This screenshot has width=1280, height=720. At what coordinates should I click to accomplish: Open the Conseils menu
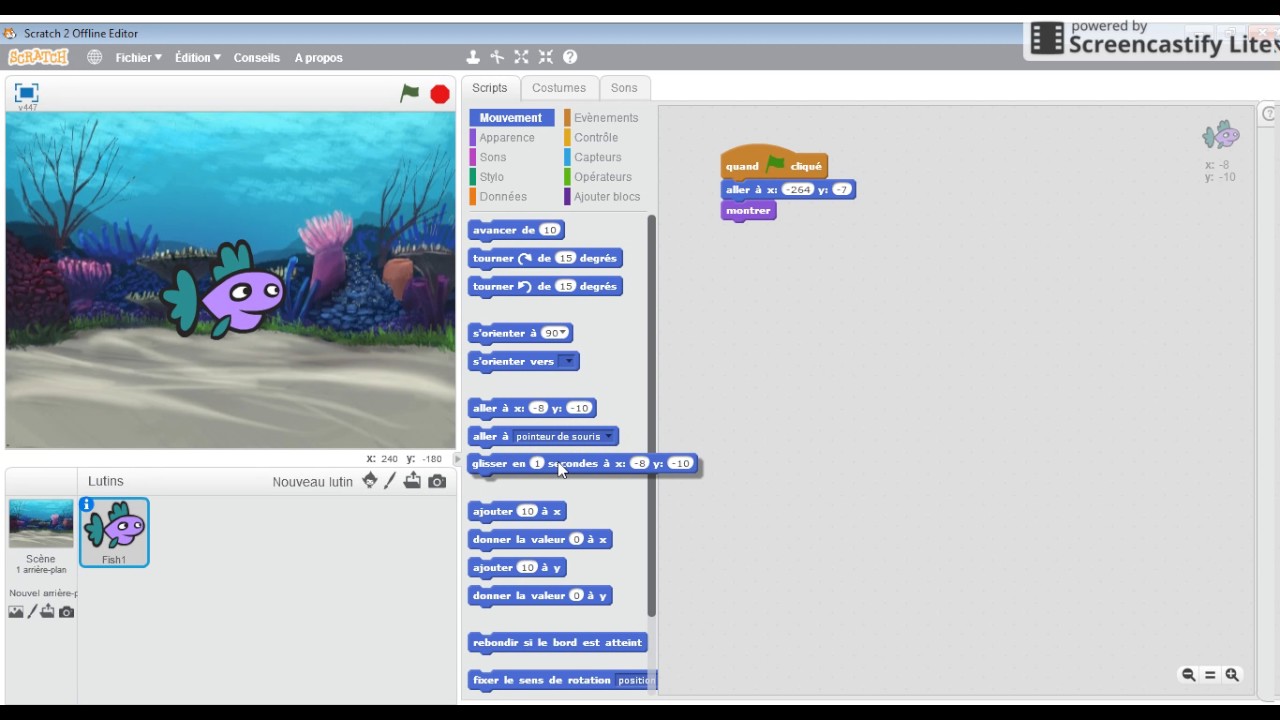[x=257, y=57]
